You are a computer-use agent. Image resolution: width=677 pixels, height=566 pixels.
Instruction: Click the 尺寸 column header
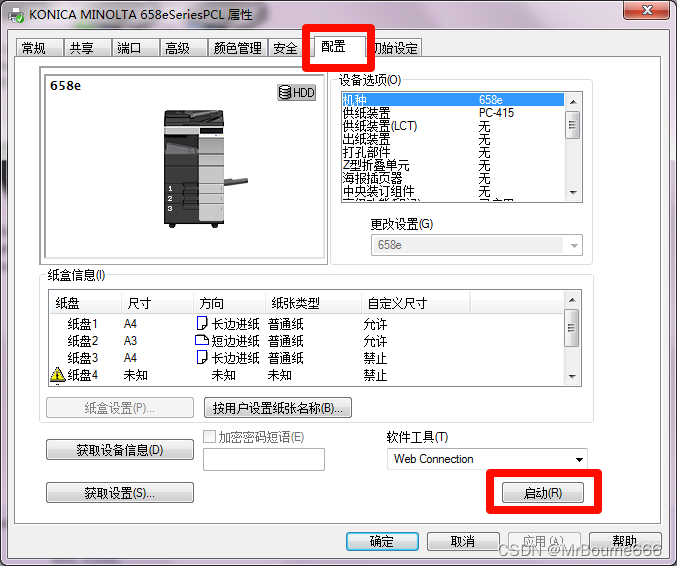click(157, 303)
